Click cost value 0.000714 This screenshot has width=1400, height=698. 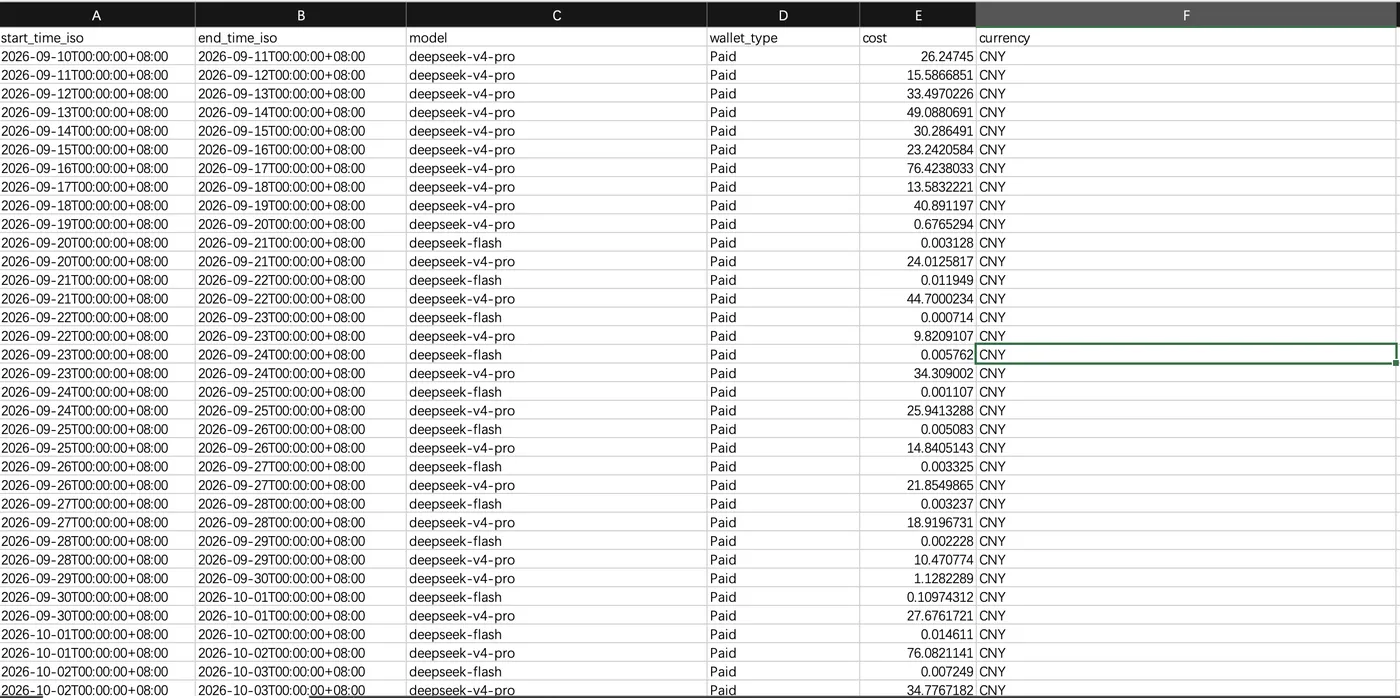[x=918, y=318]
